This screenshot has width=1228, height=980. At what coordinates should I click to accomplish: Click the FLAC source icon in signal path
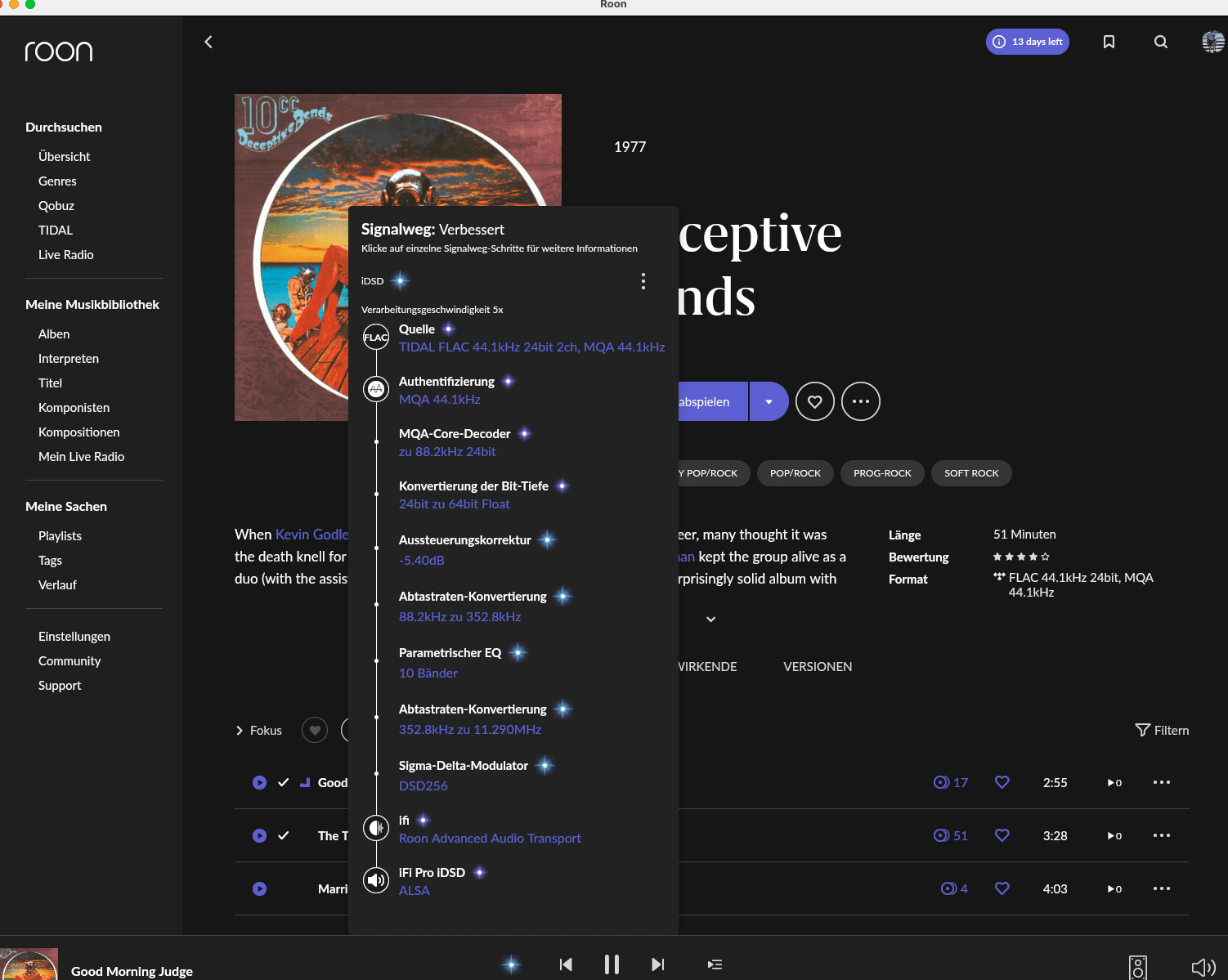[x=376, y=337]
